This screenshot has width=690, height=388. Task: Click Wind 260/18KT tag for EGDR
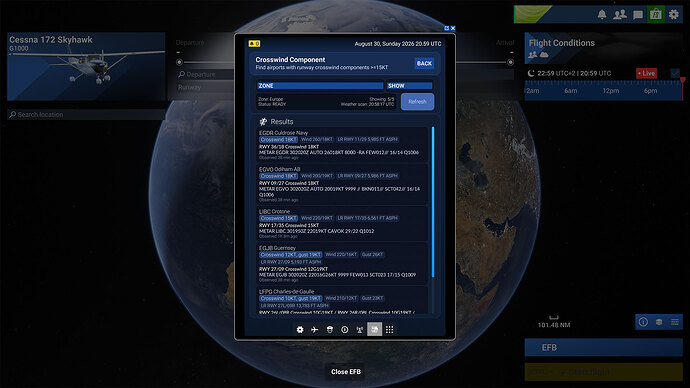point(317,139)
